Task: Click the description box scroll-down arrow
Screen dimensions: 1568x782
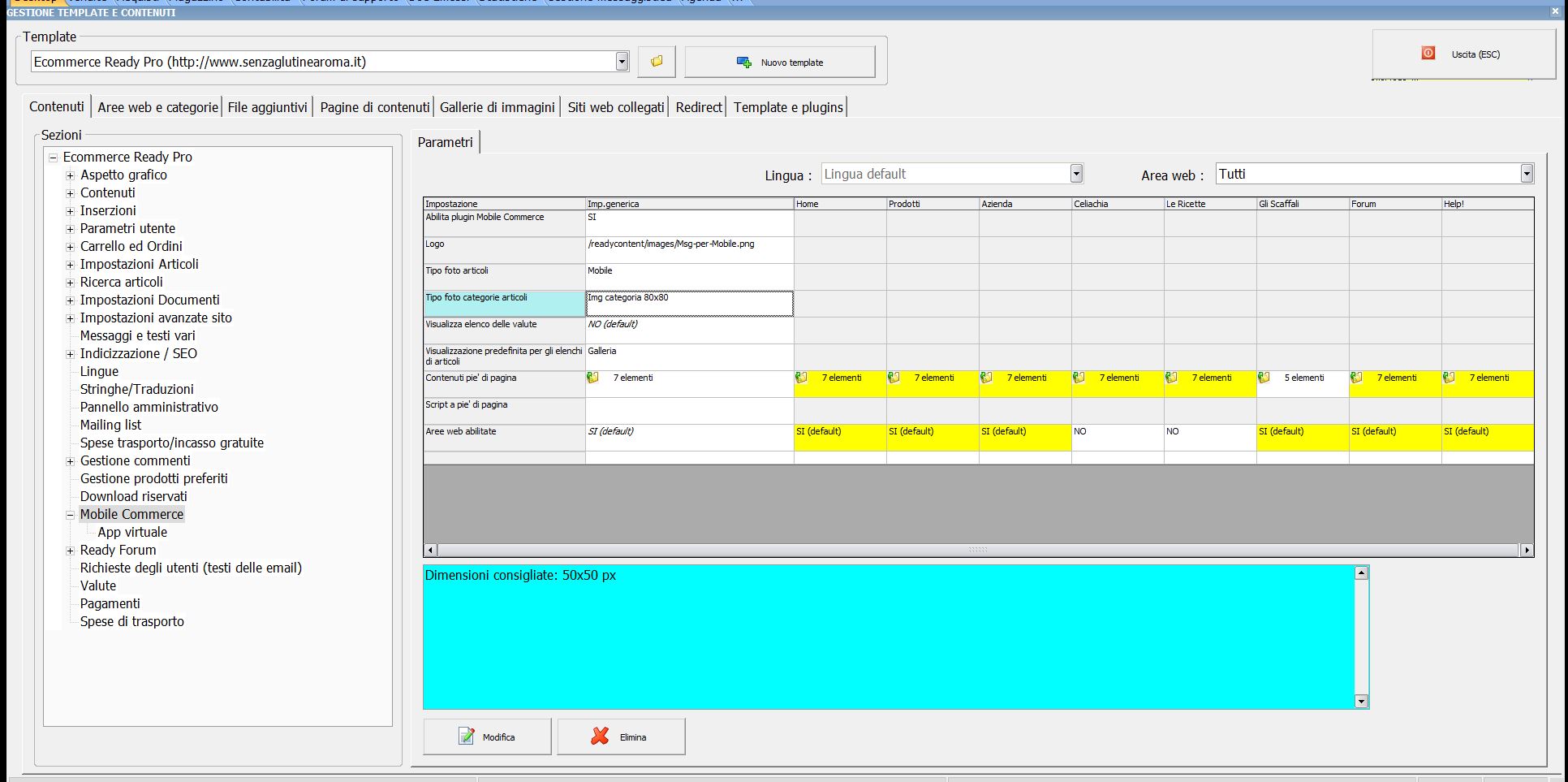Action: pos(1361,701)
